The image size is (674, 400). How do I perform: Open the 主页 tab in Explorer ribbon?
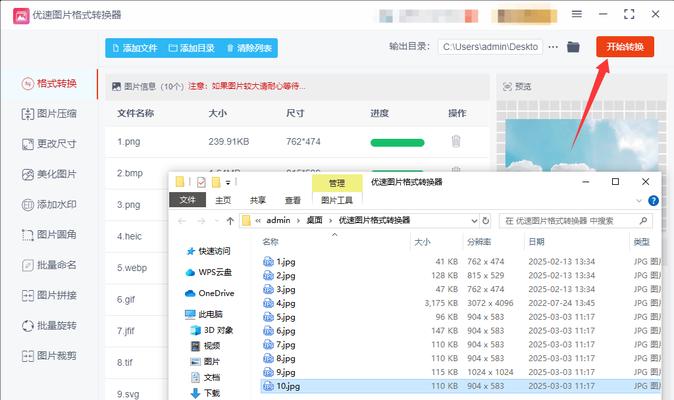(223, 200)
